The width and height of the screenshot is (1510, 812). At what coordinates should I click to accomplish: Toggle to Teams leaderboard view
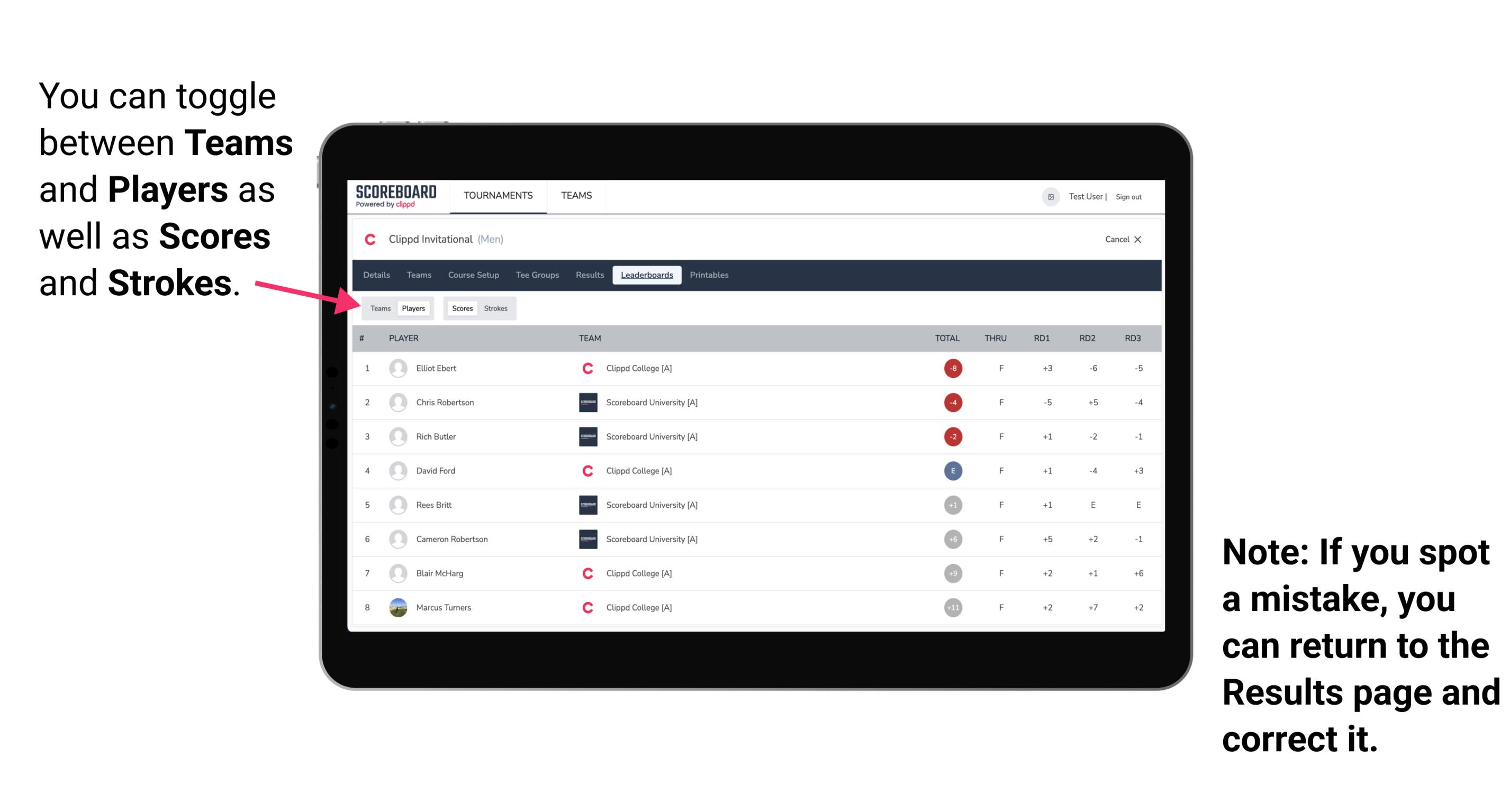(379, 308)
